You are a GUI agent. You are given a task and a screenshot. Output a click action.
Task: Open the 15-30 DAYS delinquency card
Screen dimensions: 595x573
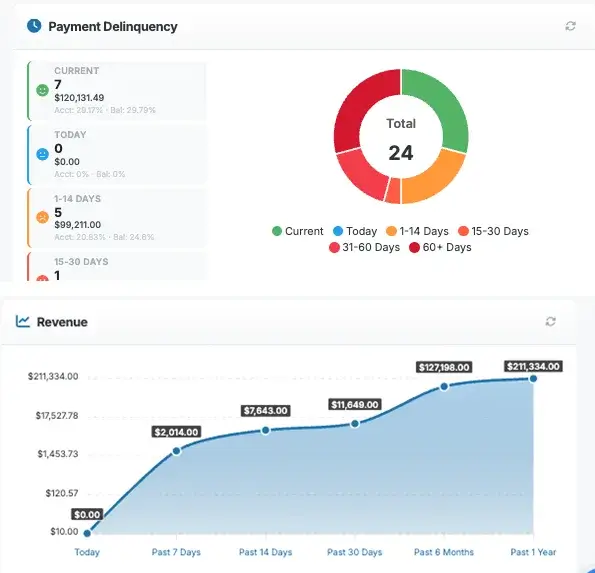tap(117, 266)
